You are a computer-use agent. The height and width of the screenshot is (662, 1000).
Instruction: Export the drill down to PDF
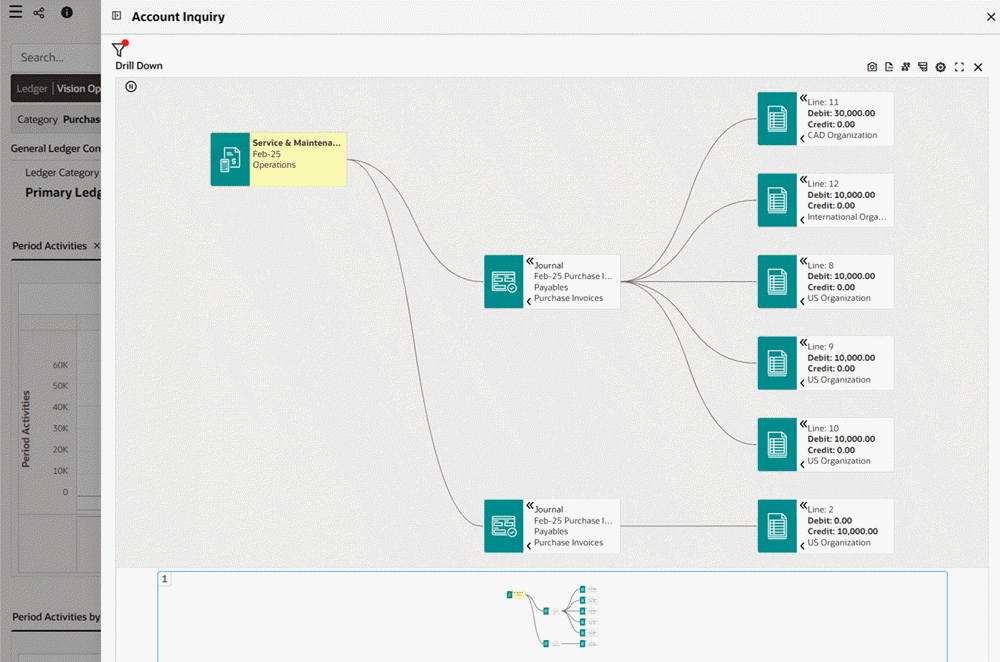(x=889, y=67)
